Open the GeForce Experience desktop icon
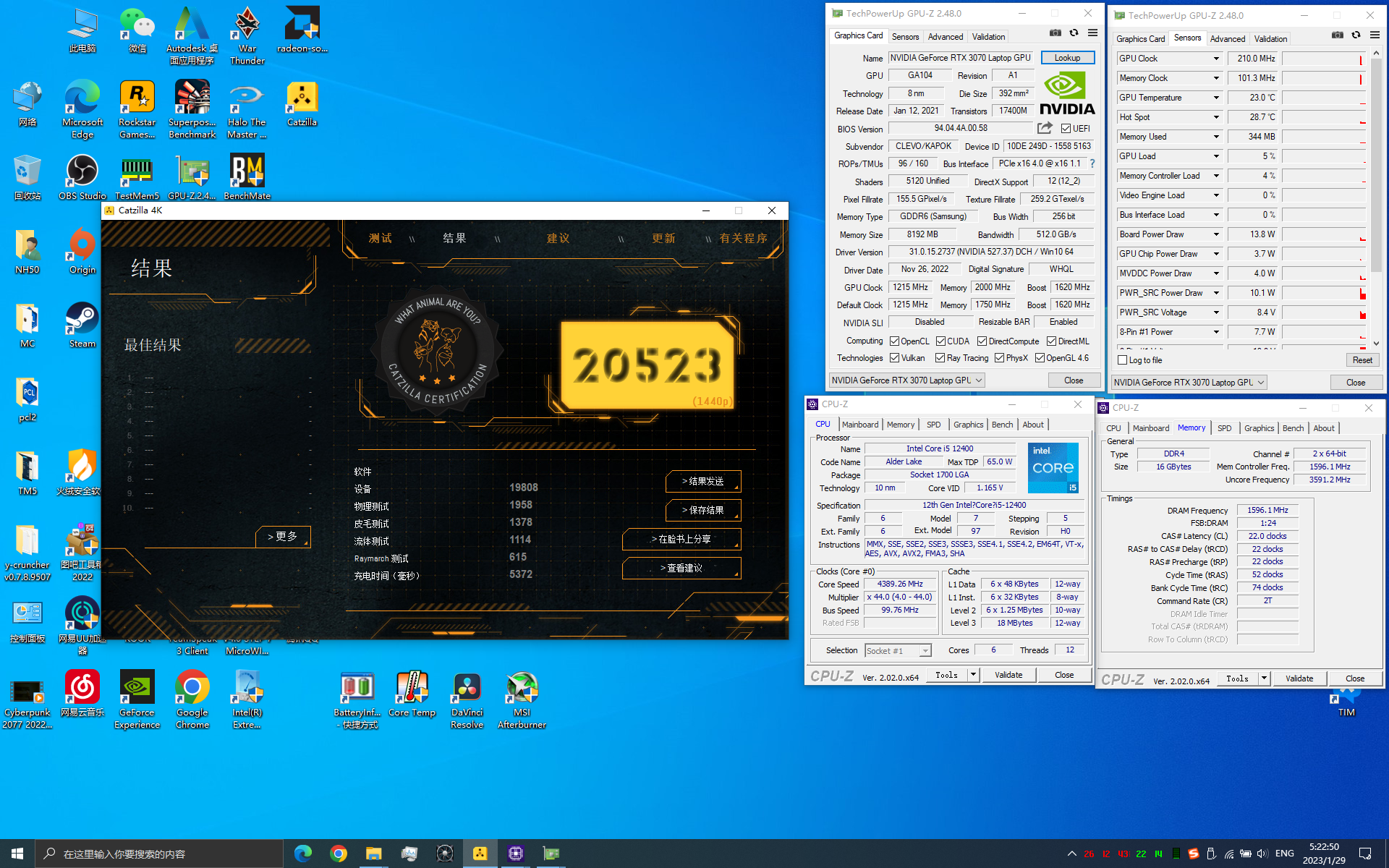Screen dimensions: 1389x868 pos(137,700)
